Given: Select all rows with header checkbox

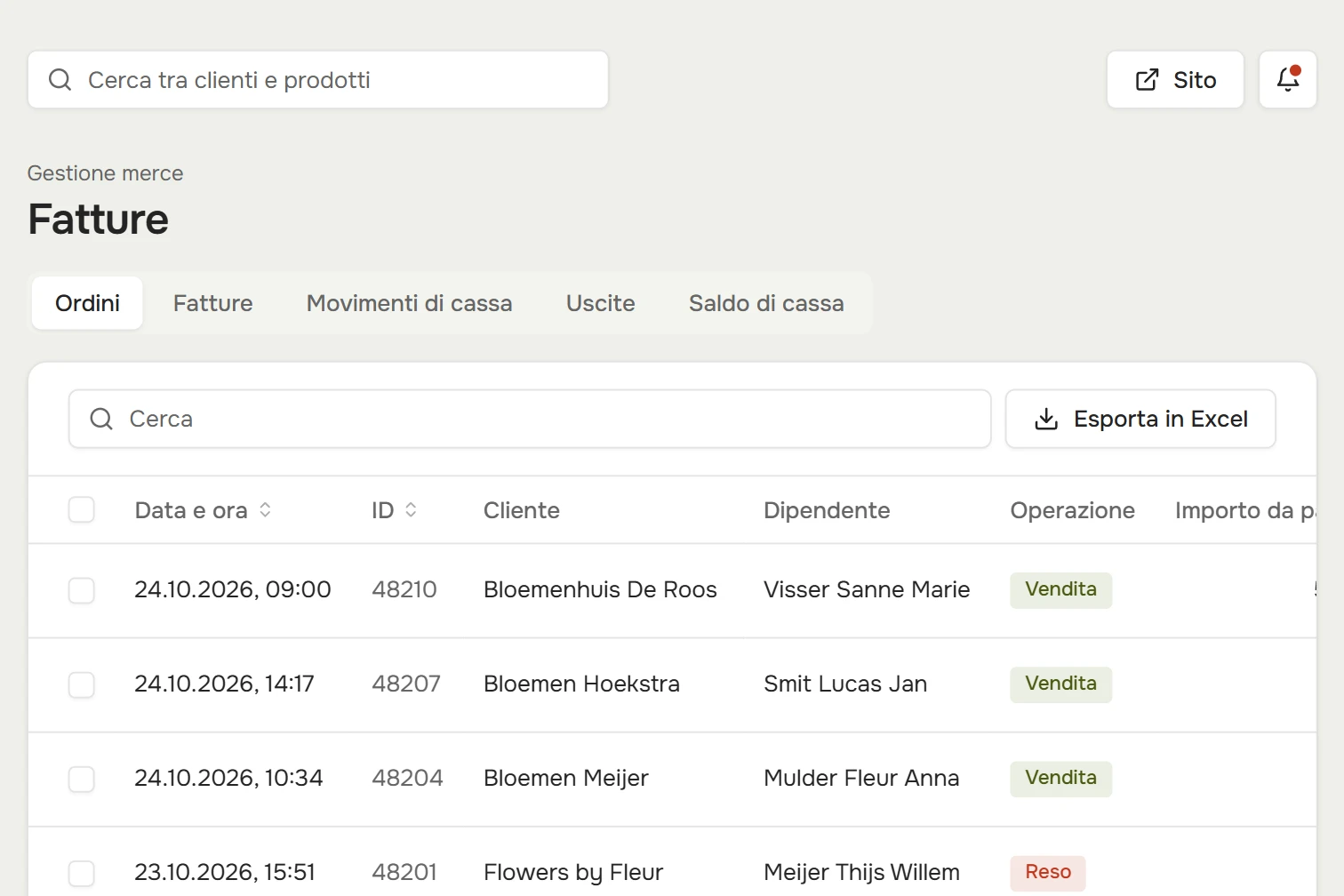Looking at the screenshot, I should pos(82,510).
